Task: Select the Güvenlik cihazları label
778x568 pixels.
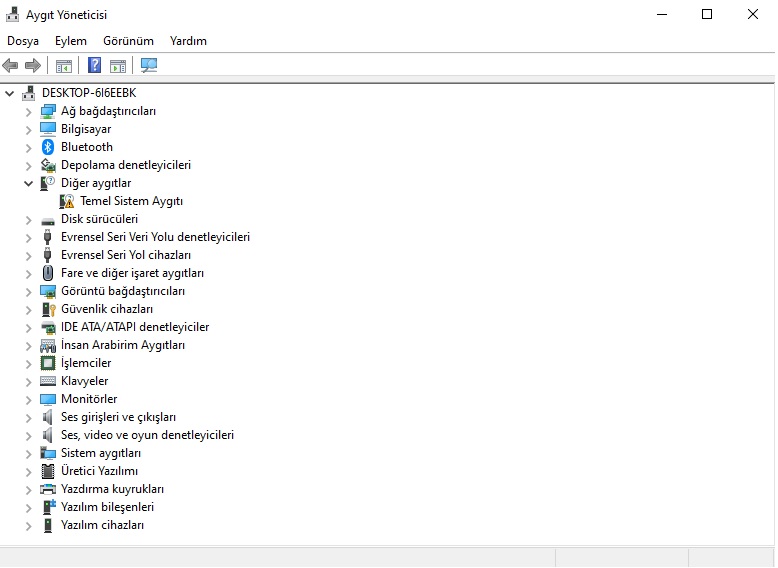Action: click(x=107, y=309)
